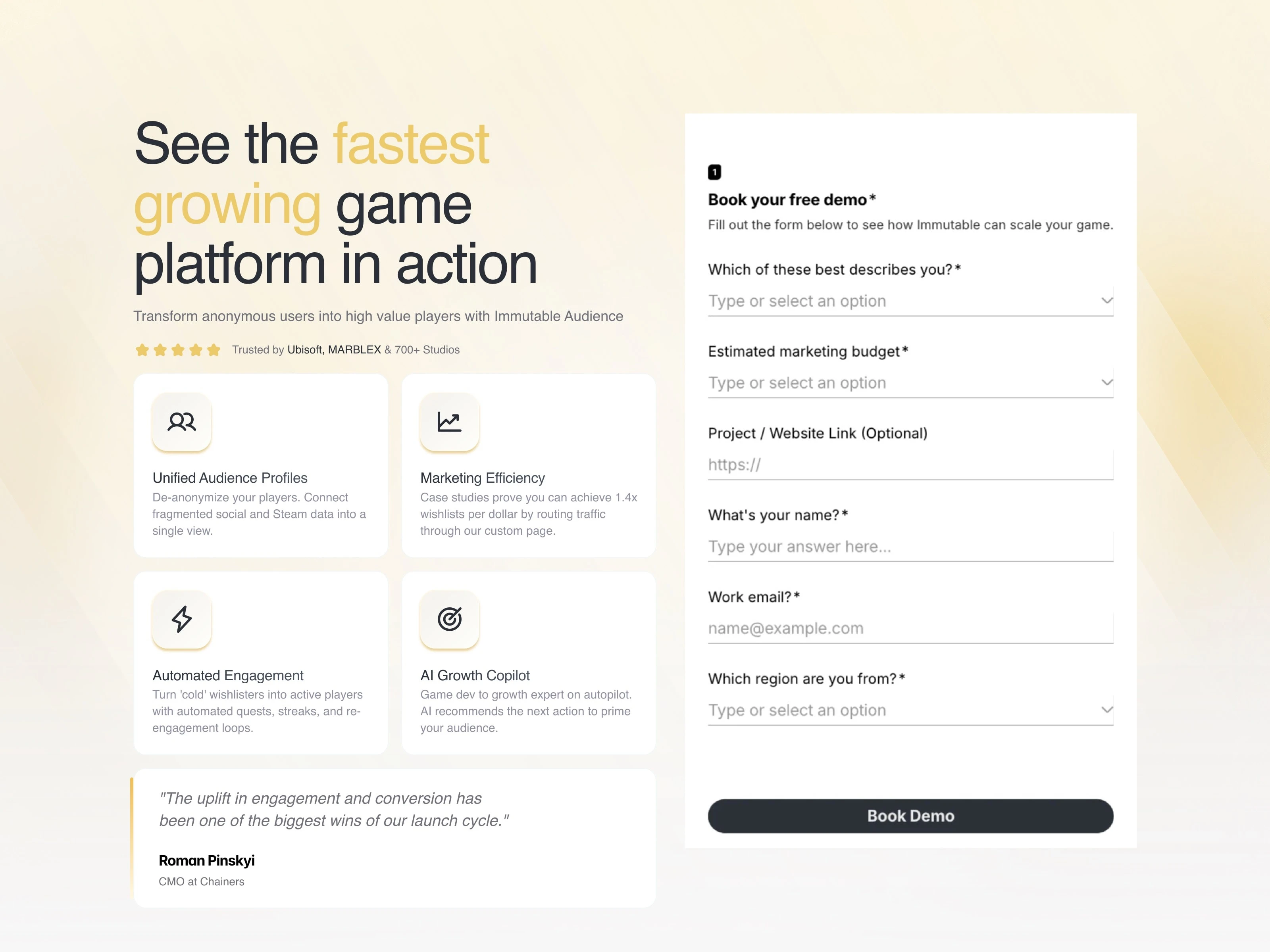Screen dimensions: 1270x952
Task: Click the Unified Audience Profiles people icon
Action: 181,422
